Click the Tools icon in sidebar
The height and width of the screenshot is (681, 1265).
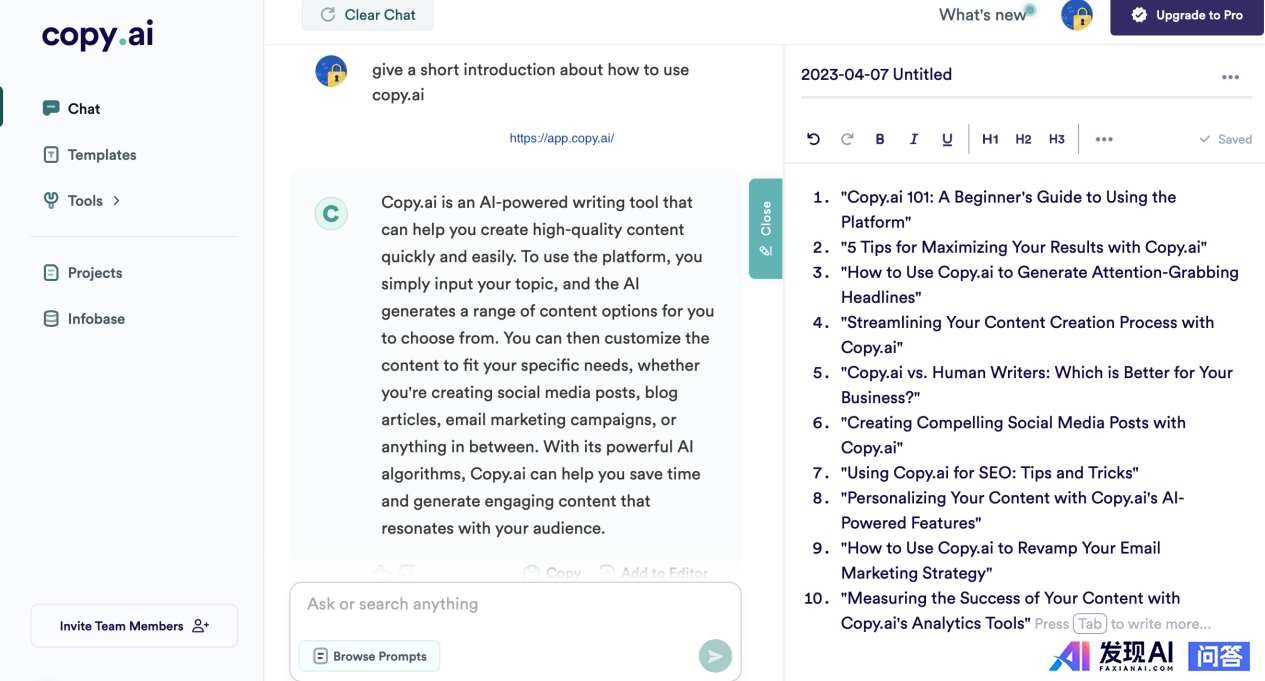tap(51, 201)
